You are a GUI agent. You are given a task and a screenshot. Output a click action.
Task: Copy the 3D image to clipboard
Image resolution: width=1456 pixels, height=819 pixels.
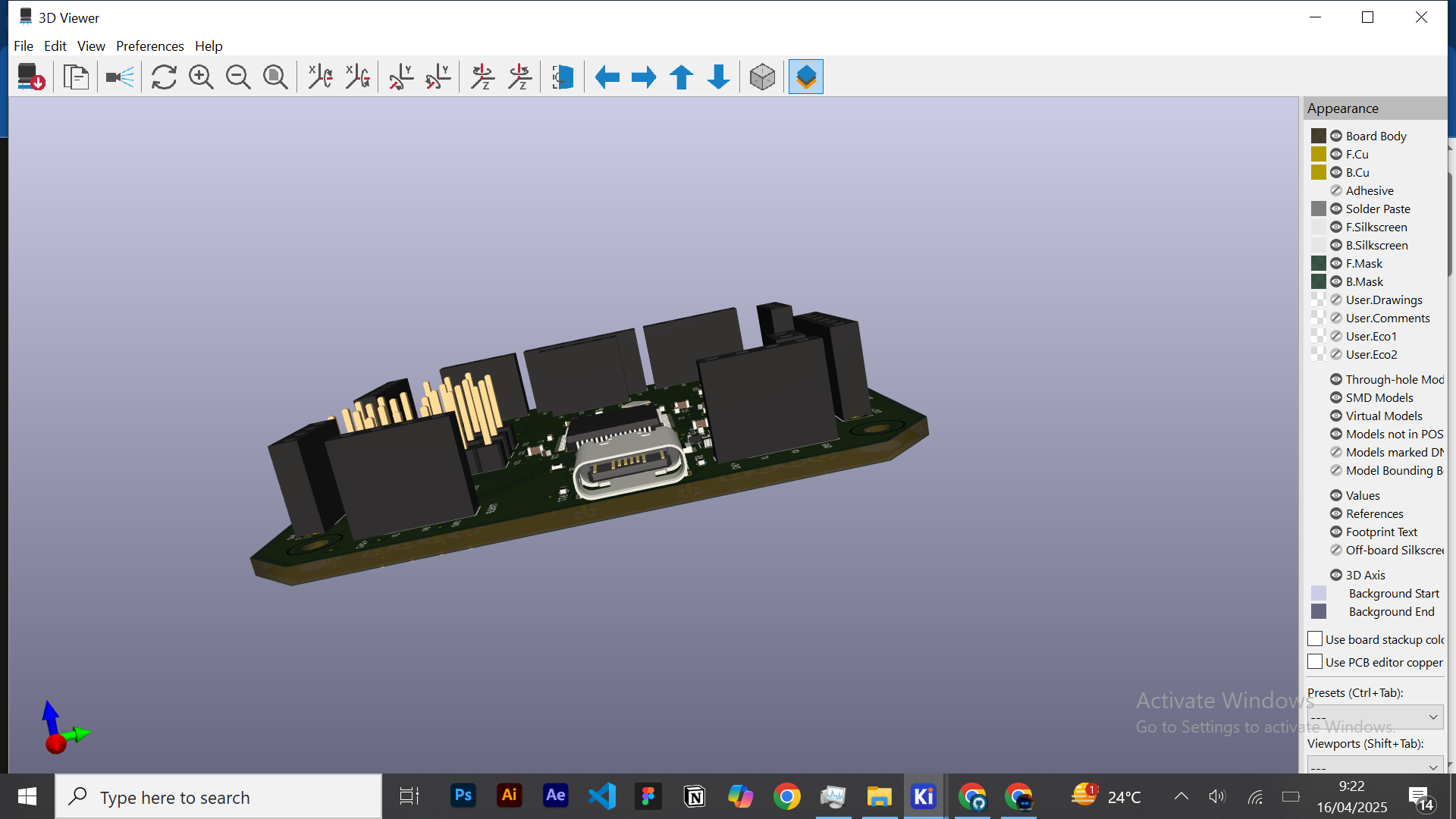coord(76,77)
